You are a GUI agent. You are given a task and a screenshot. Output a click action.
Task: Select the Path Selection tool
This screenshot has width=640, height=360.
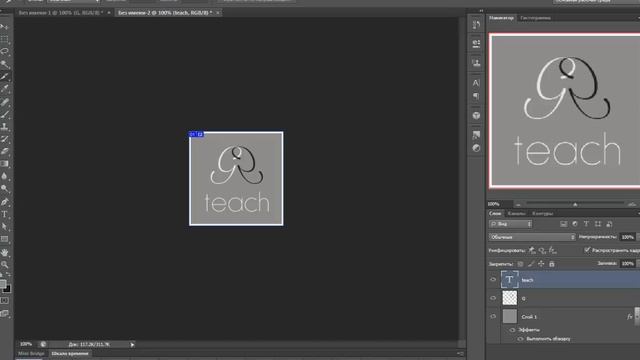click(x=4, y=227)
